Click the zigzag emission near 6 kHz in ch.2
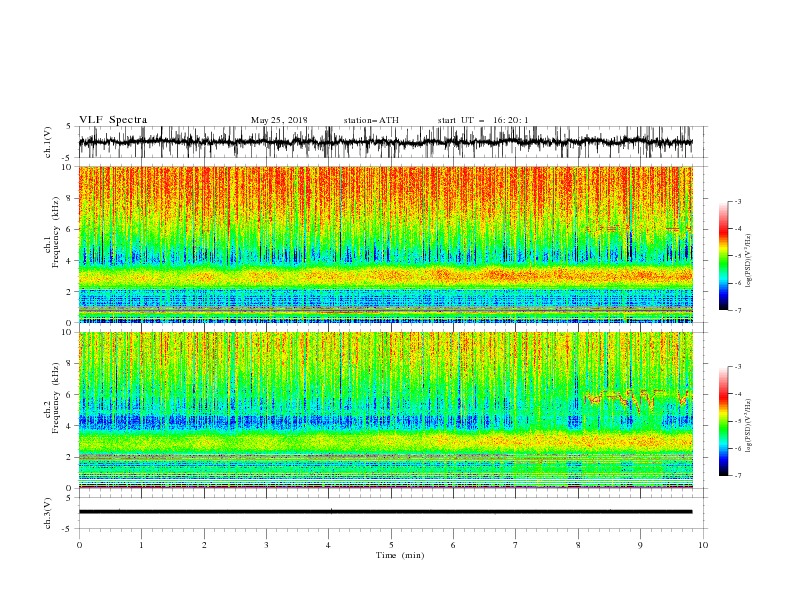Image resolution: width=792 pixels, height=612 pixels. click(x=636, y=399)
